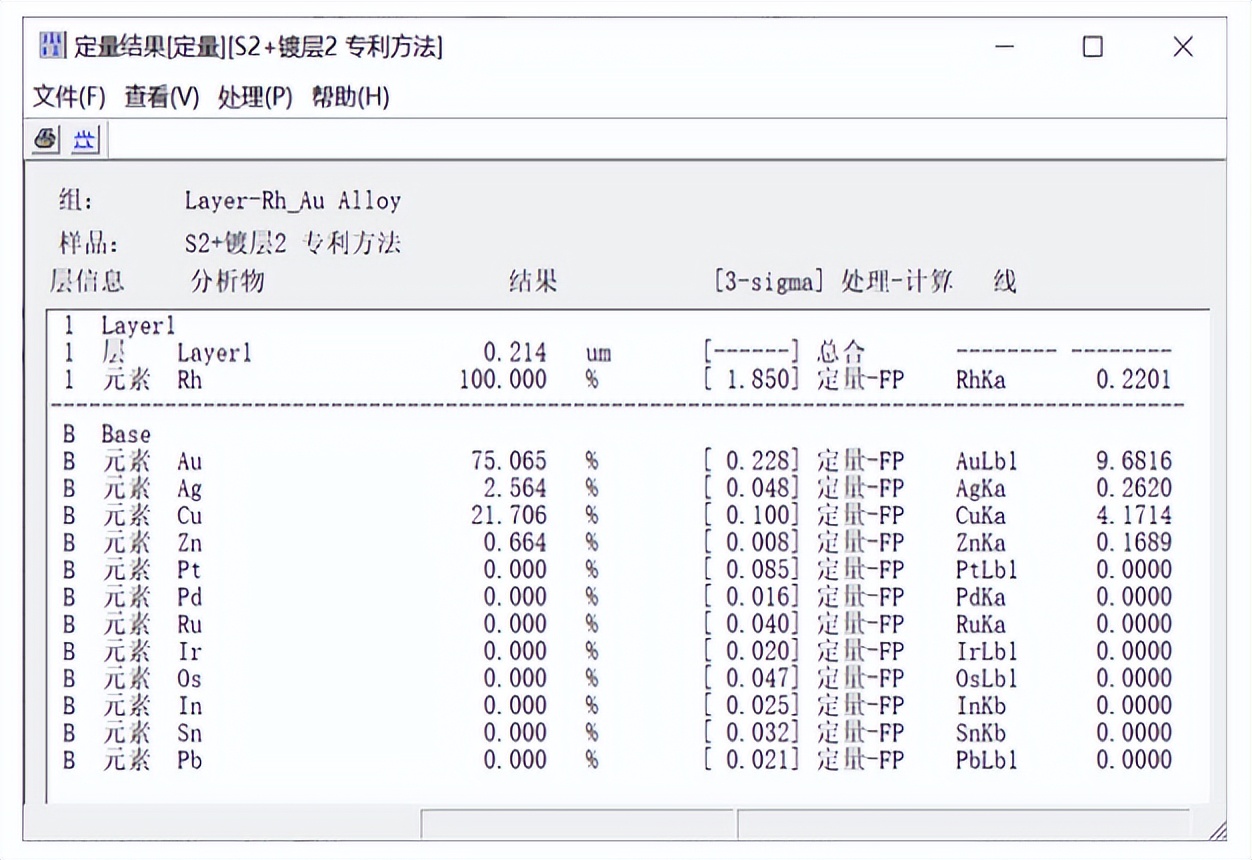Viewport: 1252px width, 860px height.
Task: Minimize the 定量结果 window
Action: pos(1003,46)
